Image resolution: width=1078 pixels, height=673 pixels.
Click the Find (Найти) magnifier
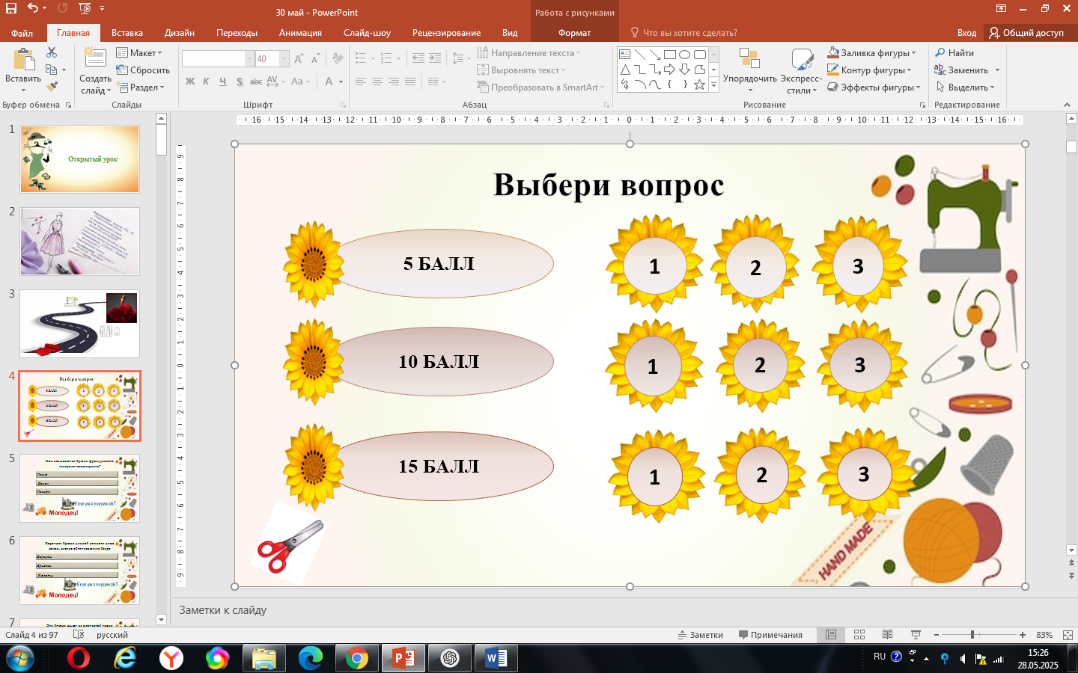[954, 53]
